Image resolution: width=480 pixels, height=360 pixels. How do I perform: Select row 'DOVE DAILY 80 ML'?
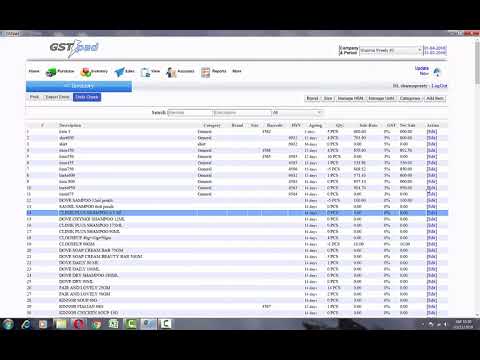tap(237, 263)
